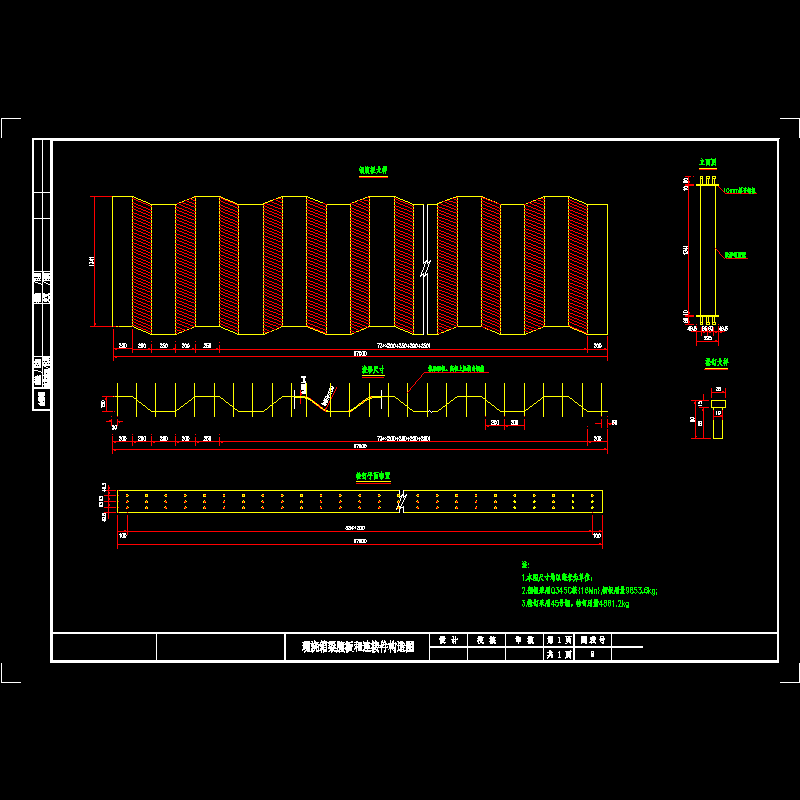Click the break-line symbol in the bottom stud layout strip
Image resolution: width=800 pixels, height=800 pixels.
click(400, 502)
